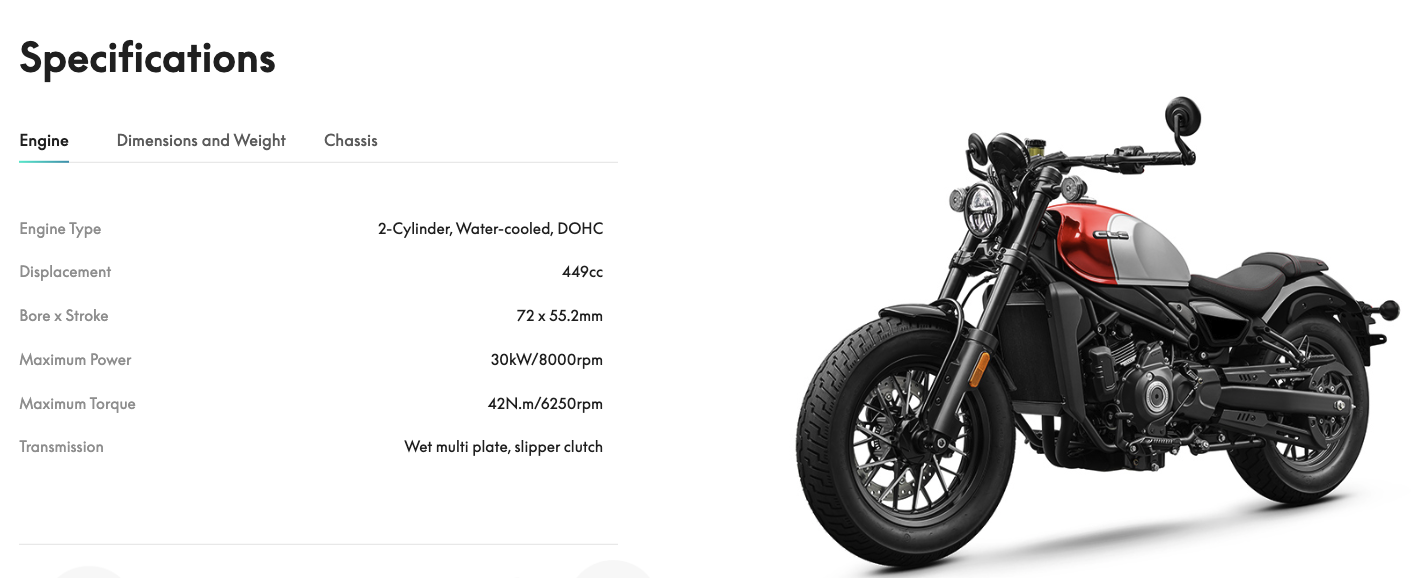
Task: Click the Transmission label
Action: [x=61, y=447]
